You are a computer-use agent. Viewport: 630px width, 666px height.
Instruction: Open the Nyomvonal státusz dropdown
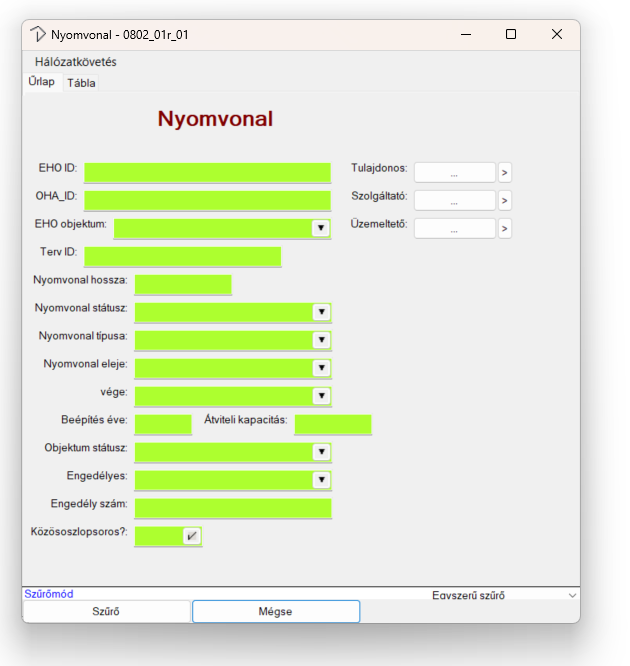(x=321, y=312)
